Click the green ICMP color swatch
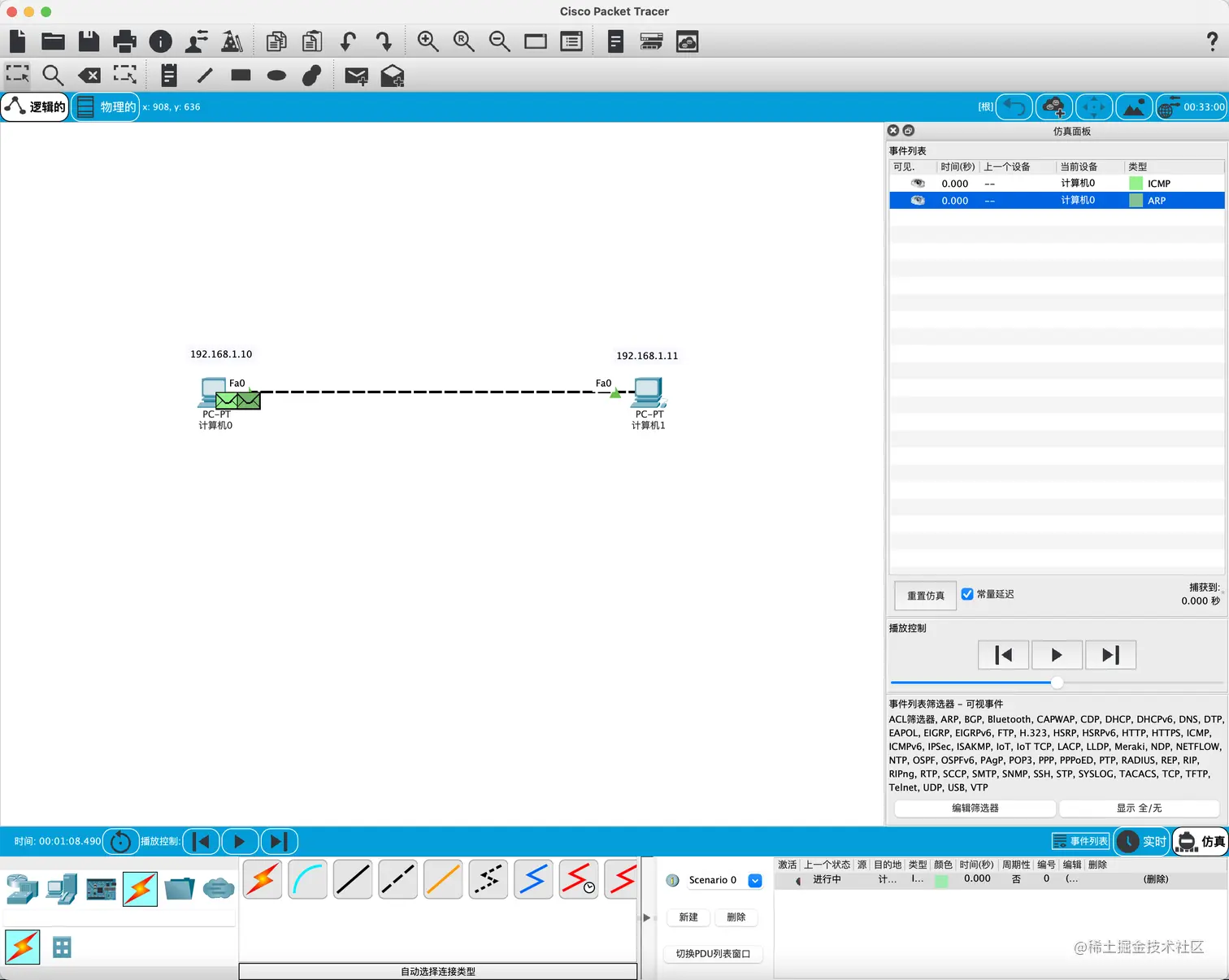Viewport: 1229px width, 980px height. pos(1136,184)
